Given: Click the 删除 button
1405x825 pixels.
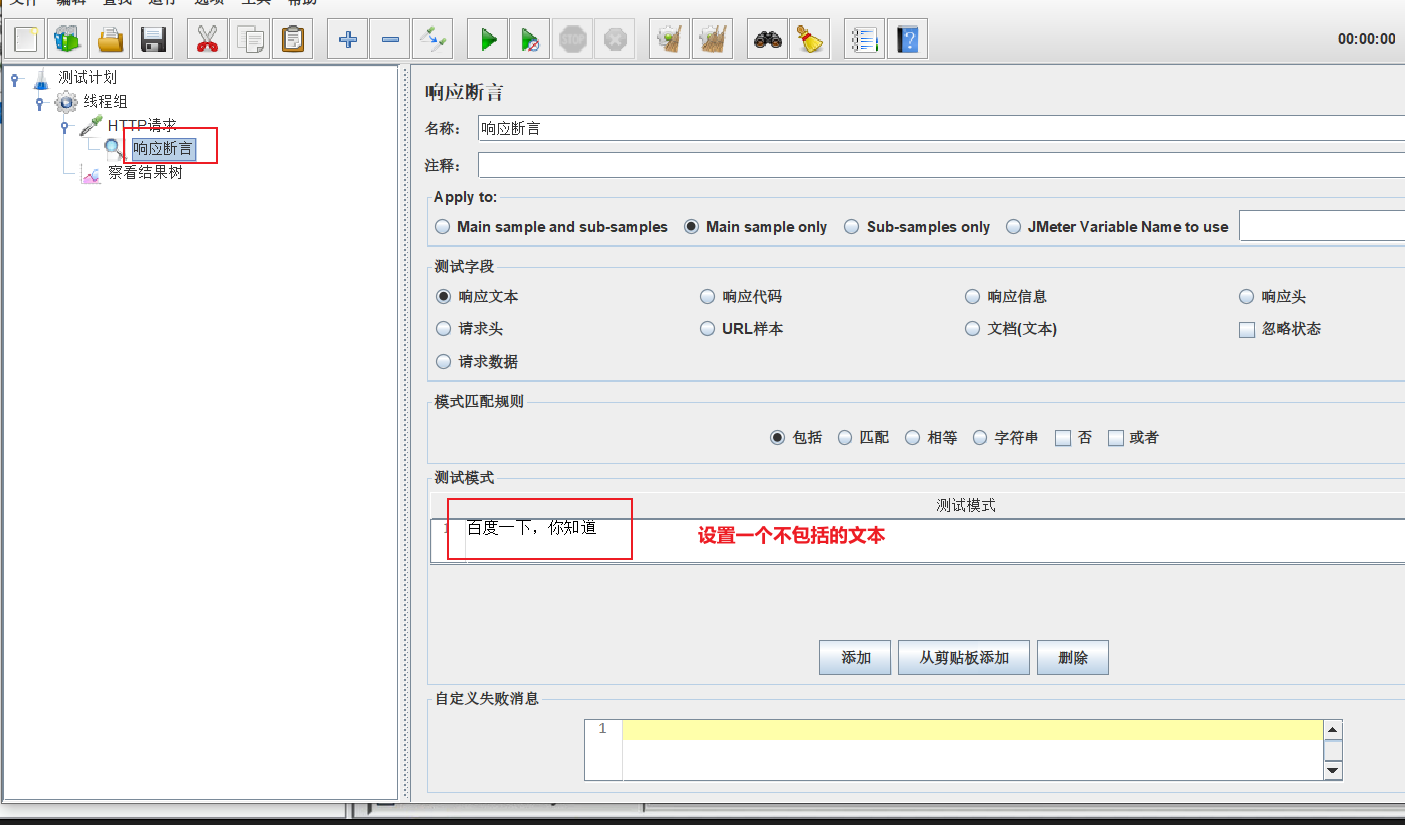Looking at the screenshot, I should tap(1073, 658).
